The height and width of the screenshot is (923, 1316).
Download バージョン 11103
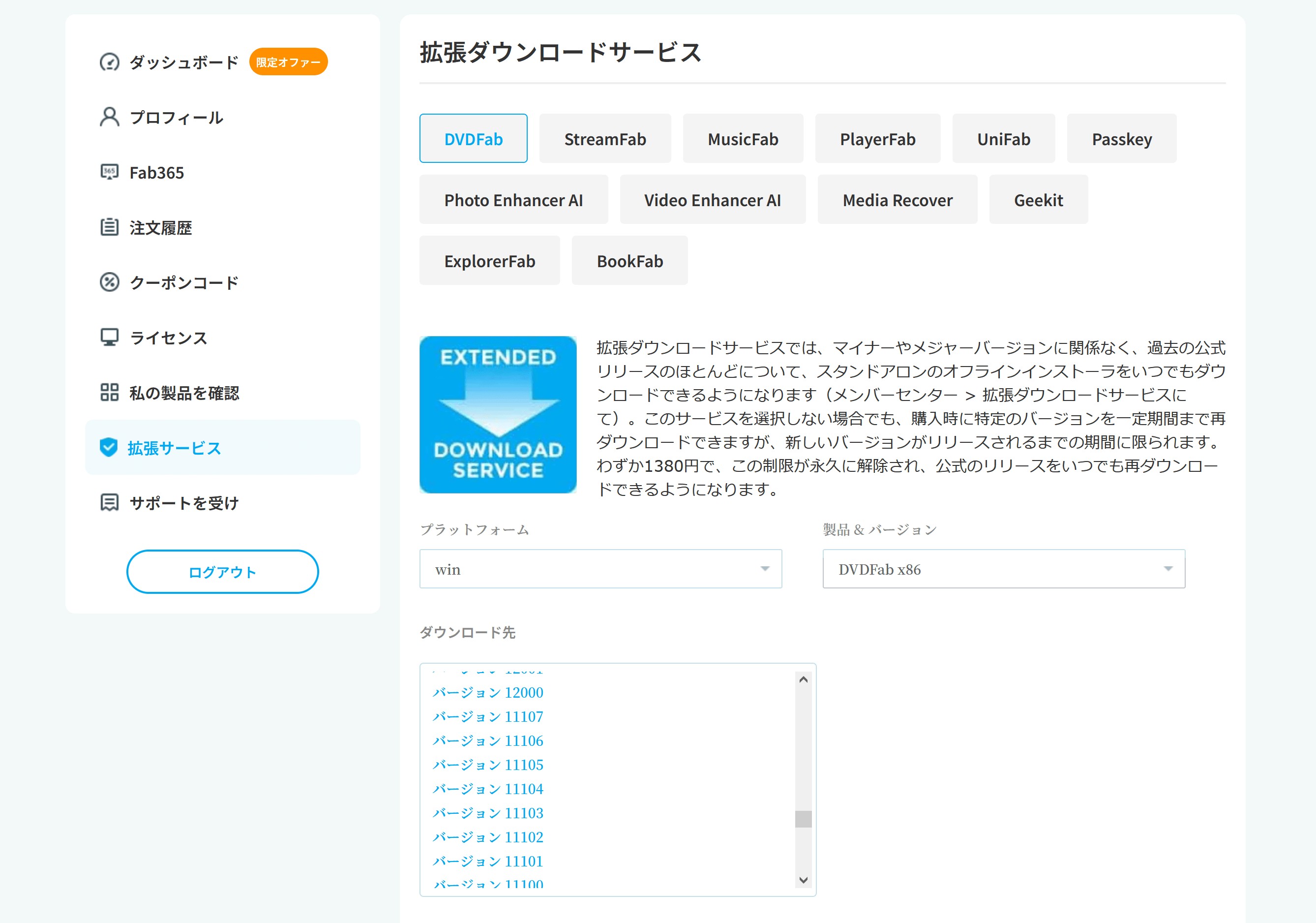488,813
